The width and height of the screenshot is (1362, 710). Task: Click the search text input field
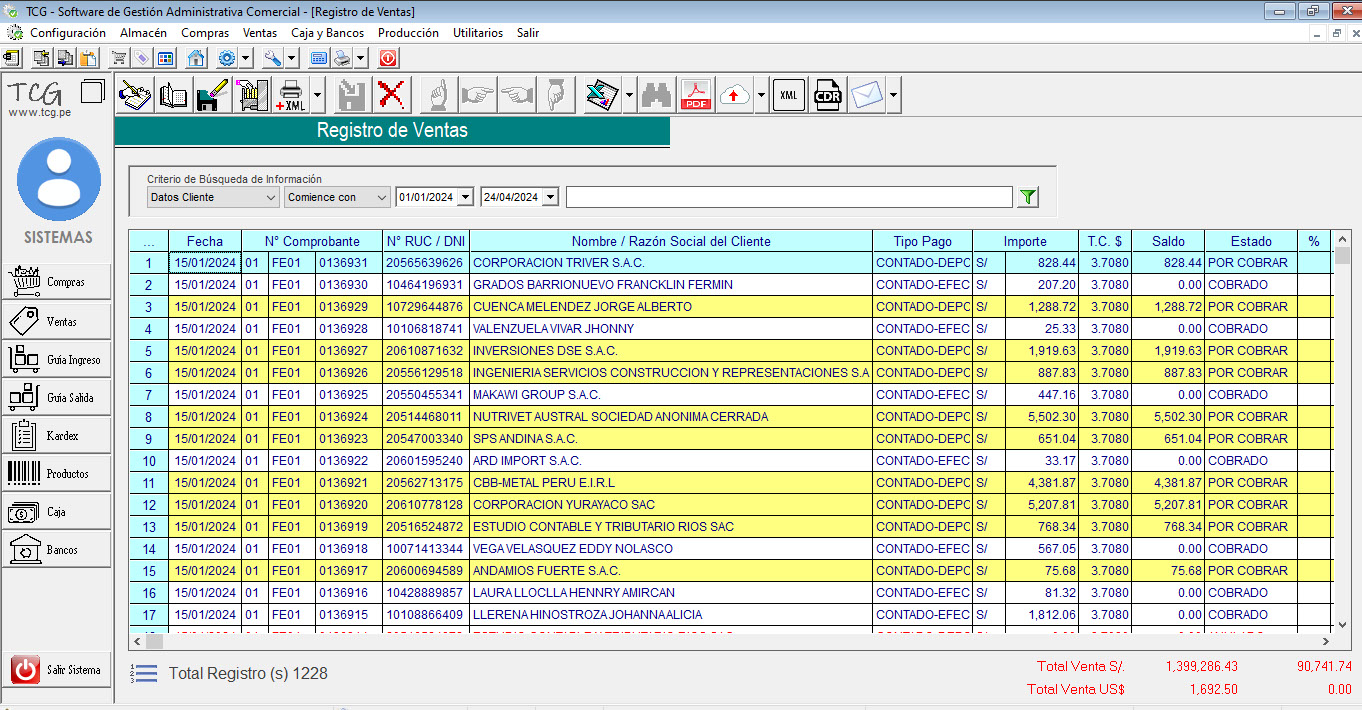(788, 197)
